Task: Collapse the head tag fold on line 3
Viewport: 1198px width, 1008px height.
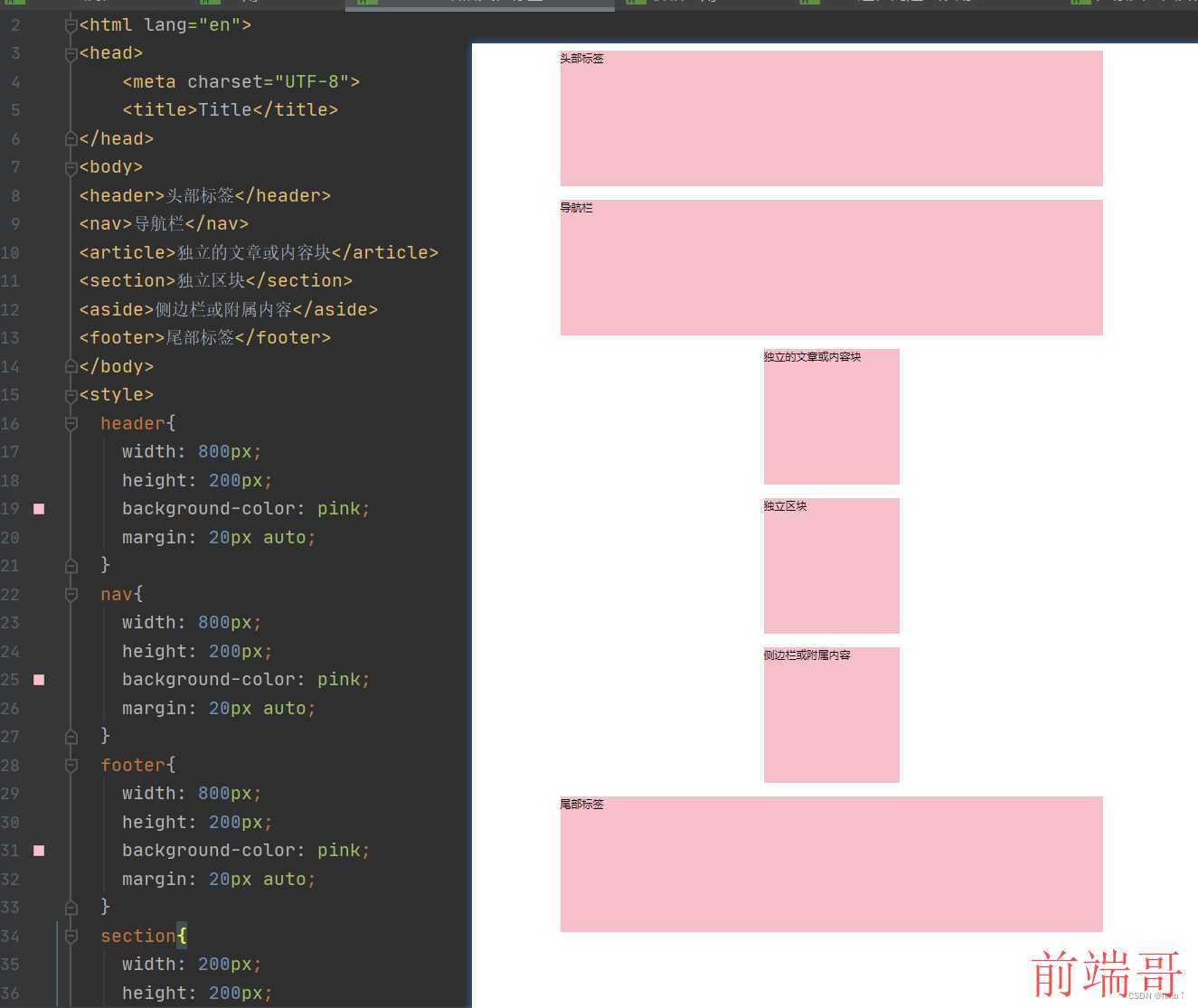Action: coord(71,53)
